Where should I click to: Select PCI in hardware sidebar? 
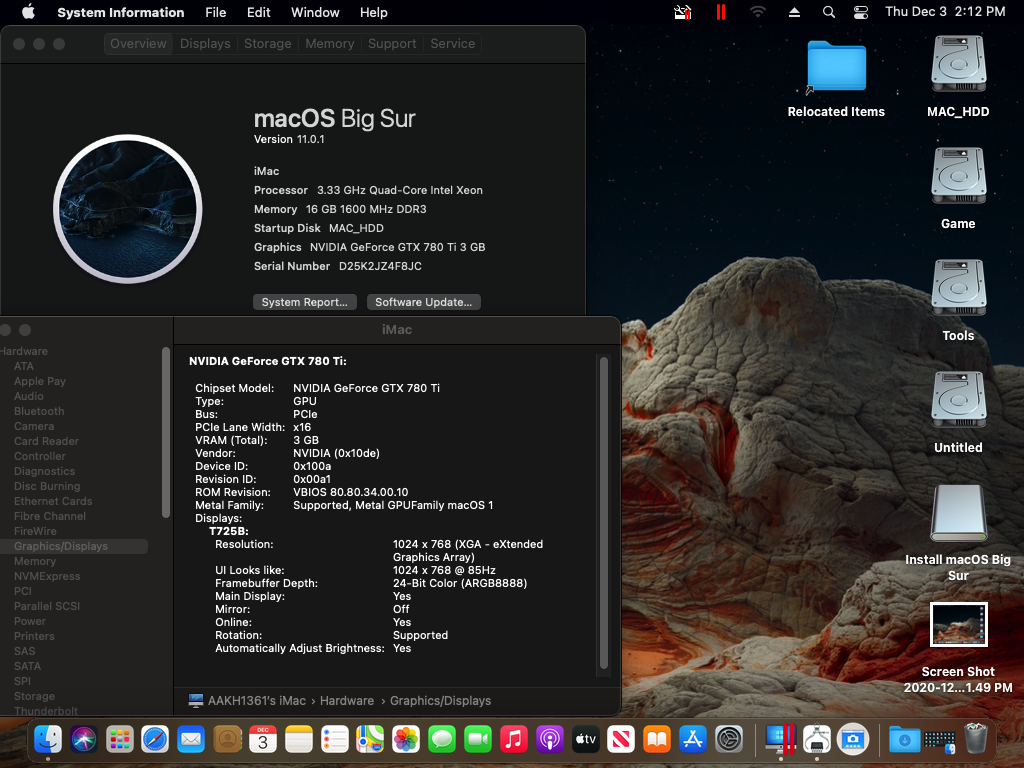coord(23,592)
